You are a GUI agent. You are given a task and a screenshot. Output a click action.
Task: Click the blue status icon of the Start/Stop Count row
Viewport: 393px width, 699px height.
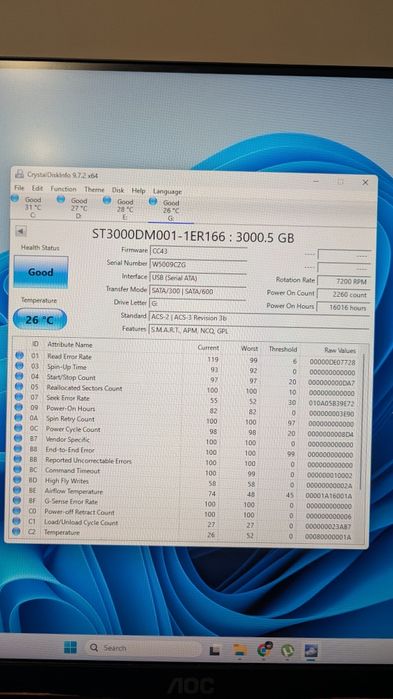click(x=19, y=376)
